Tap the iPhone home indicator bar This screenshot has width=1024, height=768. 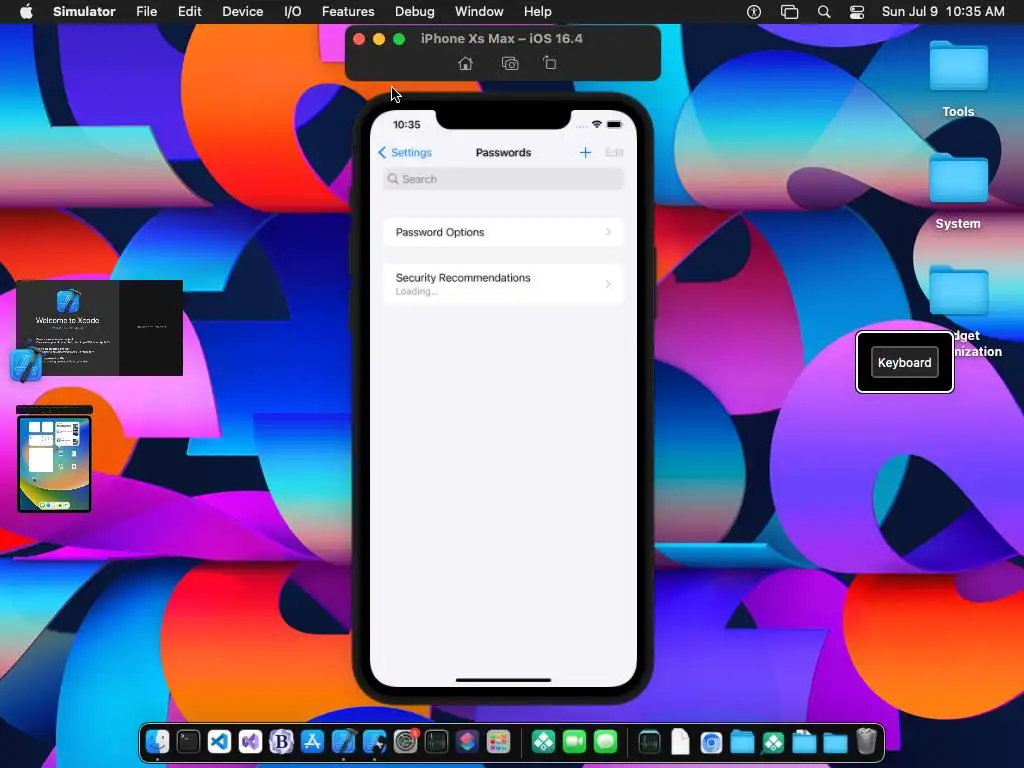click(504, 680)
